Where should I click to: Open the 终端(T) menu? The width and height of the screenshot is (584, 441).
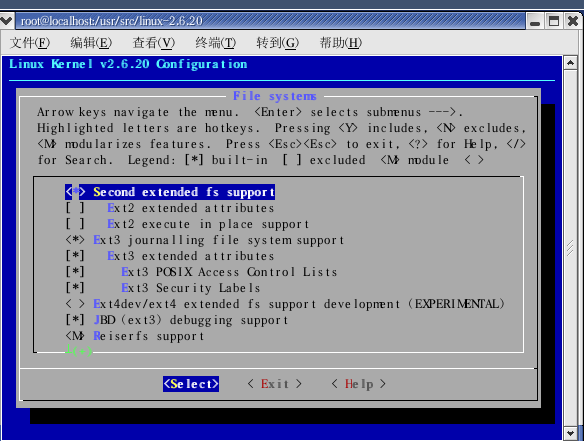pos(216,43)
